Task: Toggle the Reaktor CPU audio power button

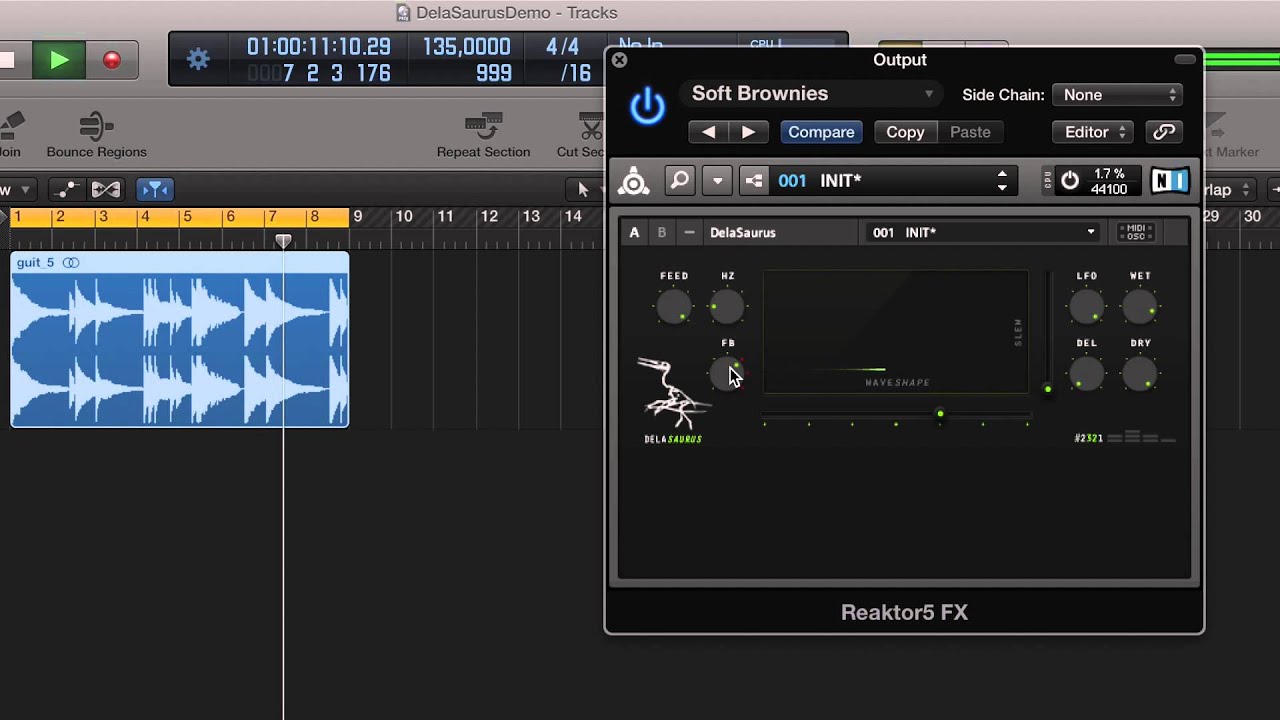Action: click(1070, 181)
